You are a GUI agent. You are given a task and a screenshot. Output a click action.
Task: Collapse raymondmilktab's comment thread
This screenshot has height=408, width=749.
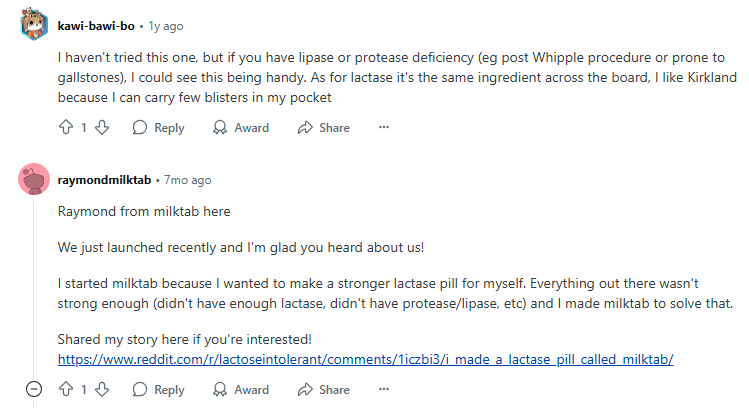[x=33, y=389]
